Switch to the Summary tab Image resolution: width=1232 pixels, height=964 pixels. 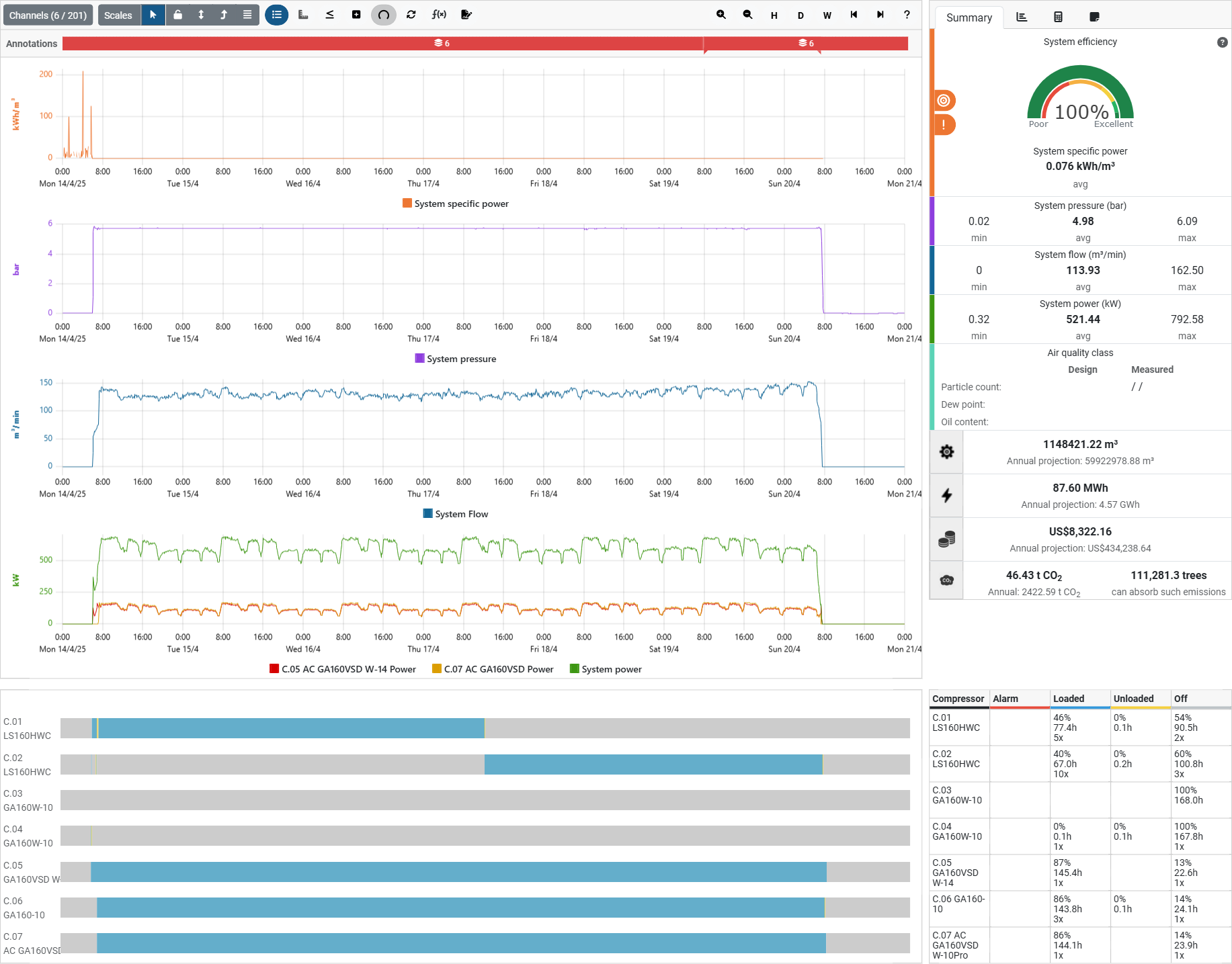[969, 18]
